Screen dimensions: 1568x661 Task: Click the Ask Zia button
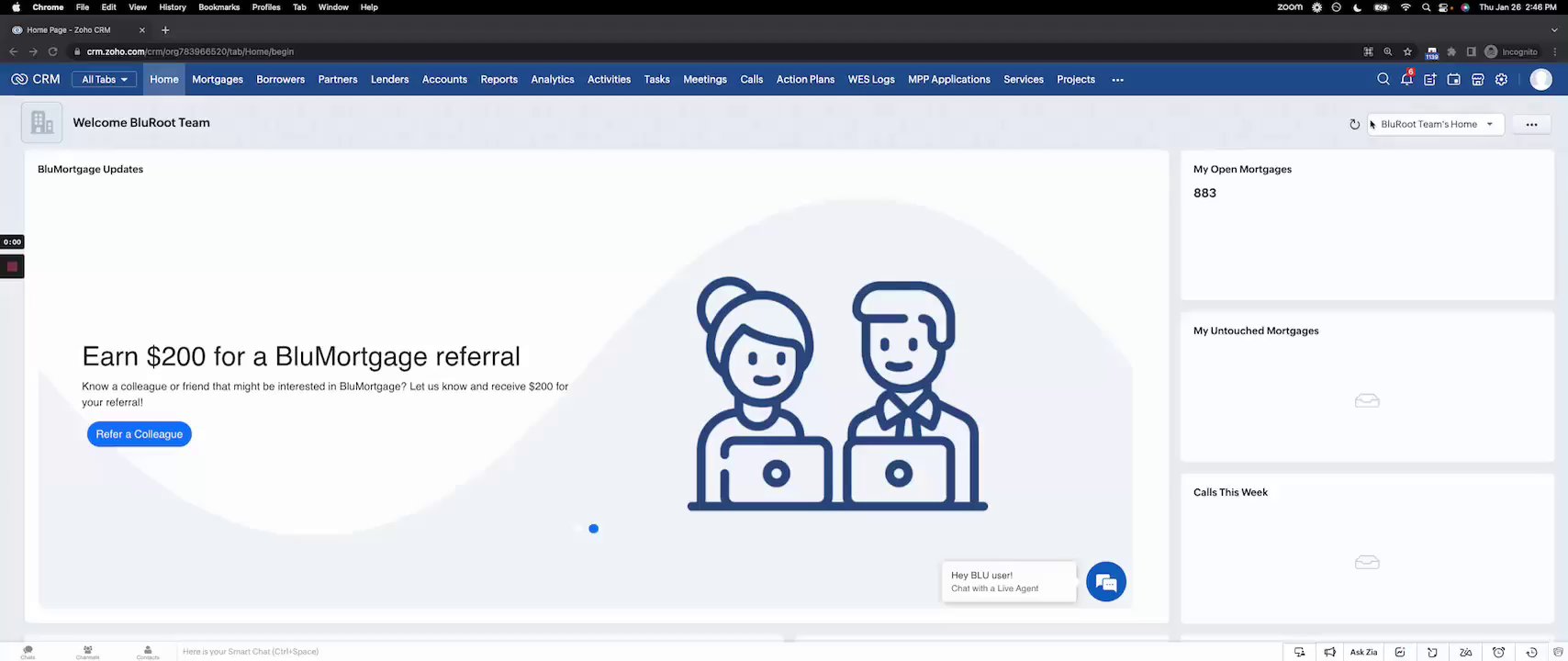(1363, 652)
